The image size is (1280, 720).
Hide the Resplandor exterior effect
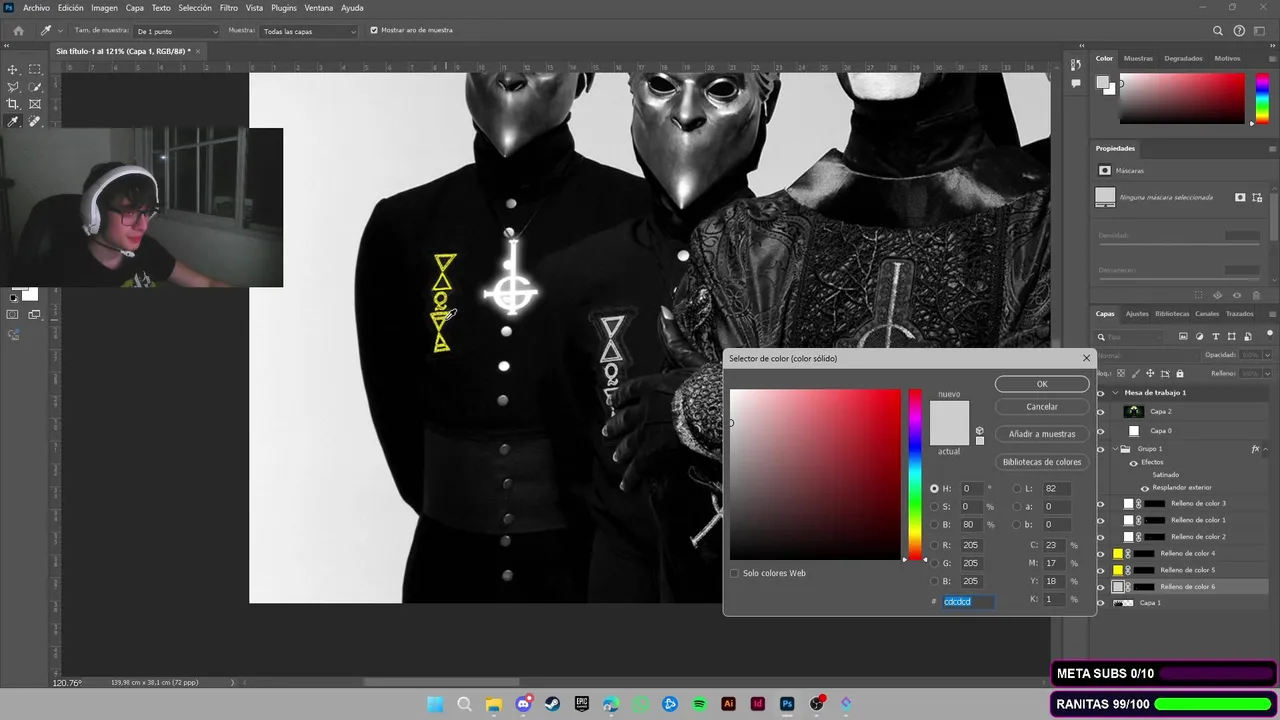1145,488
